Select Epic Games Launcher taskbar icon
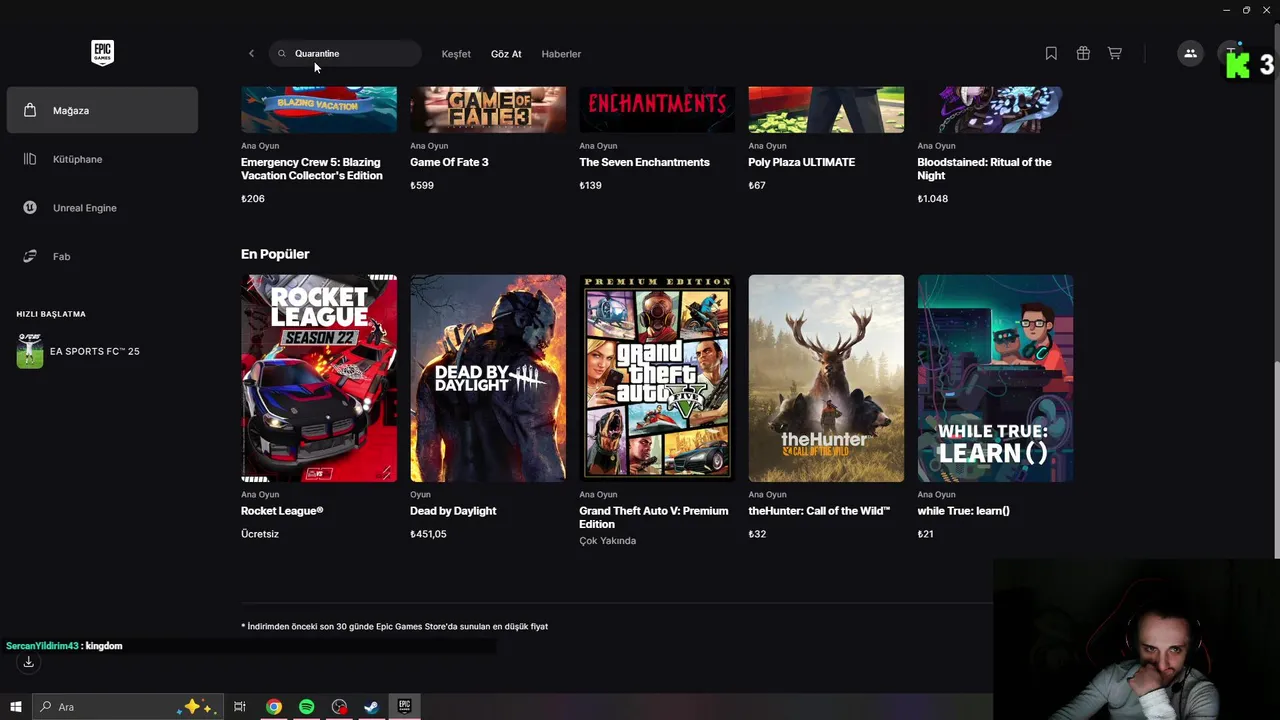 point(404,707)
